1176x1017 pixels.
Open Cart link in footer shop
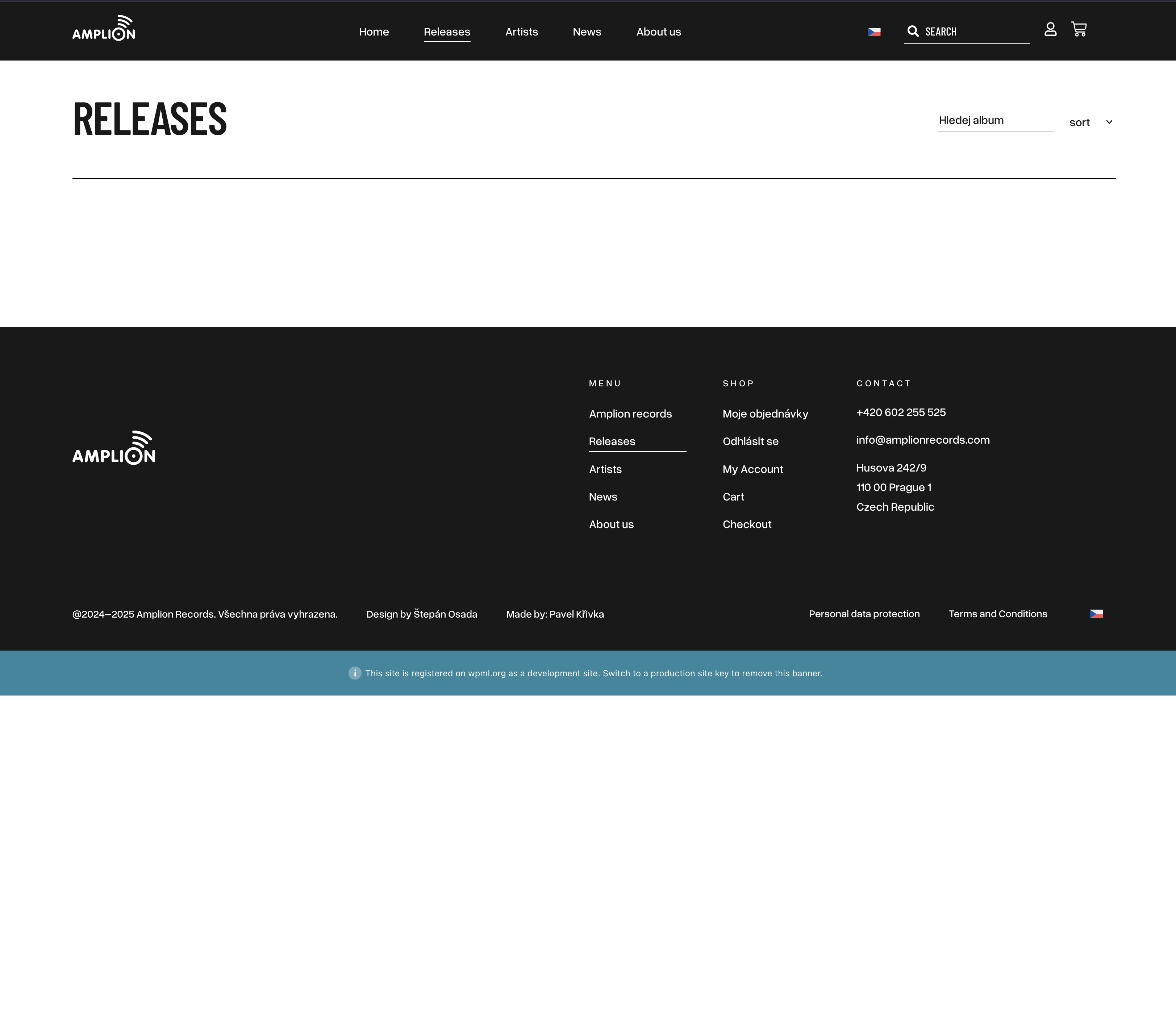click(x=733, y=497)
